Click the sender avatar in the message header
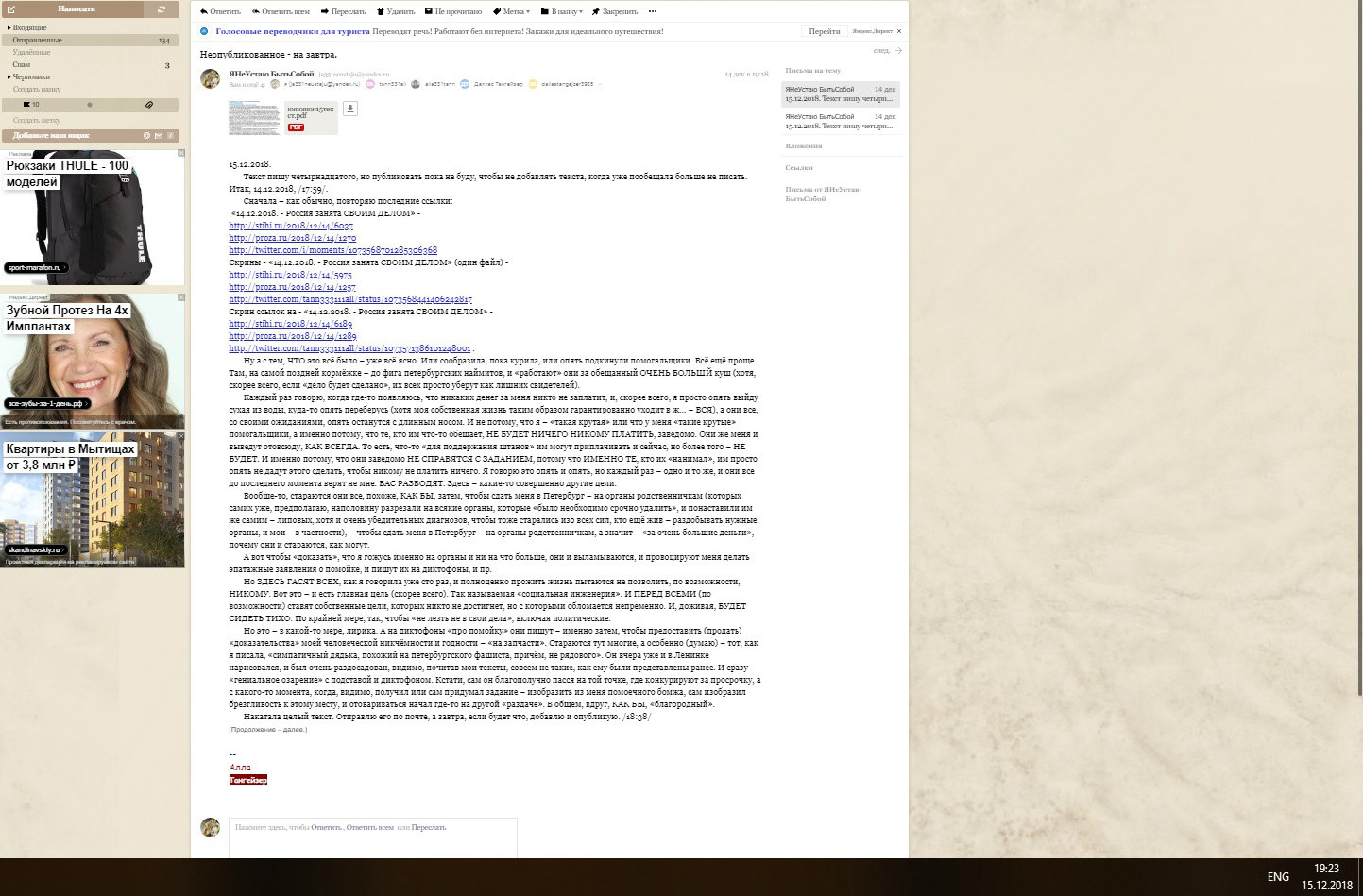 [211, 78]
